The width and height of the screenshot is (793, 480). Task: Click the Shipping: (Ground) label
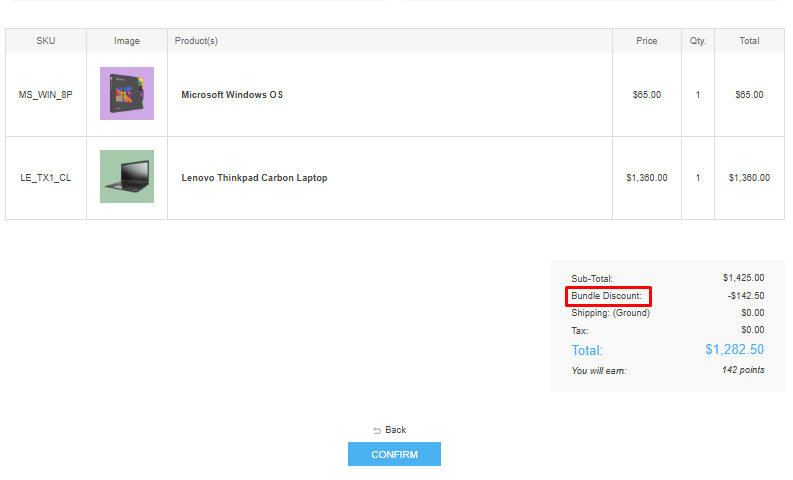[x=610, y=313]
